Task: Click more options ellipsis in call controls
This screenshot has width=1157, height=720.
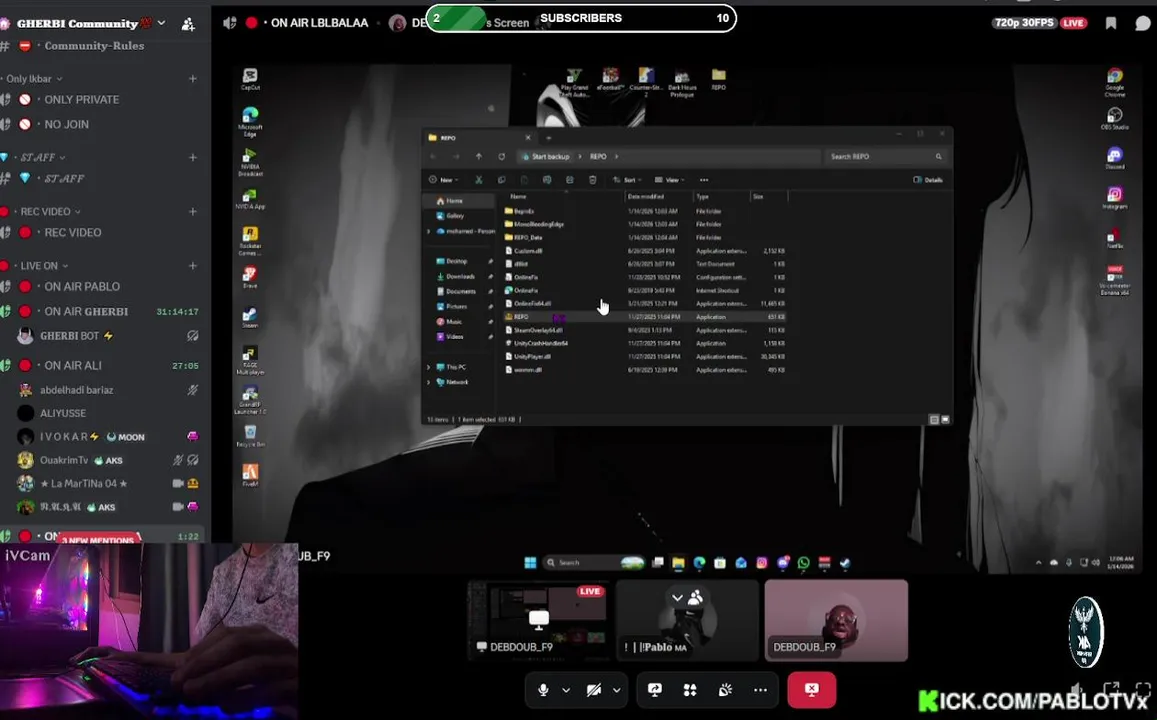Action: coord(760,690)
